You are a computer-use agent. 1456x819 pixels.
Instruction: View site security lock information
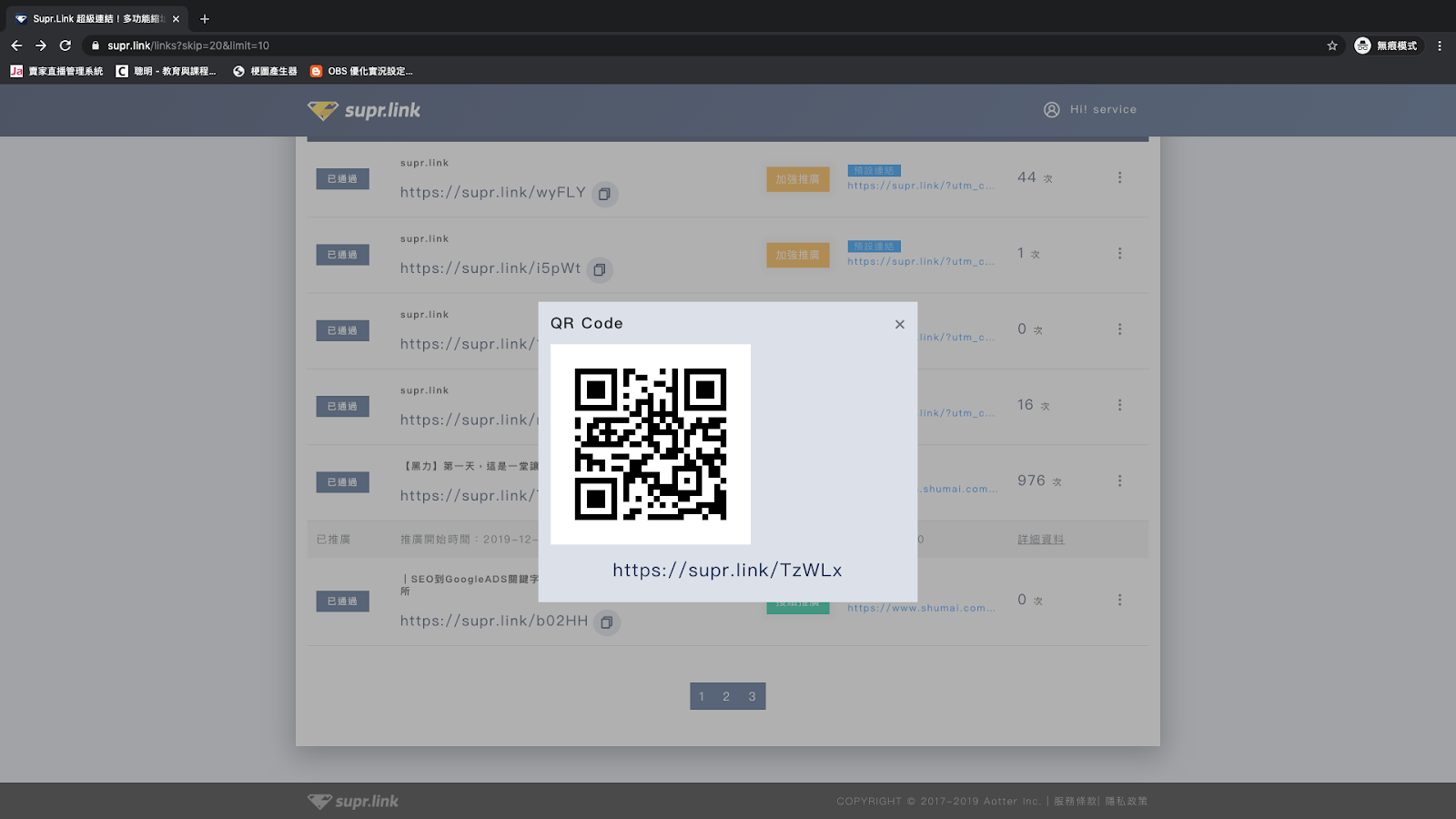click(96, 45)
